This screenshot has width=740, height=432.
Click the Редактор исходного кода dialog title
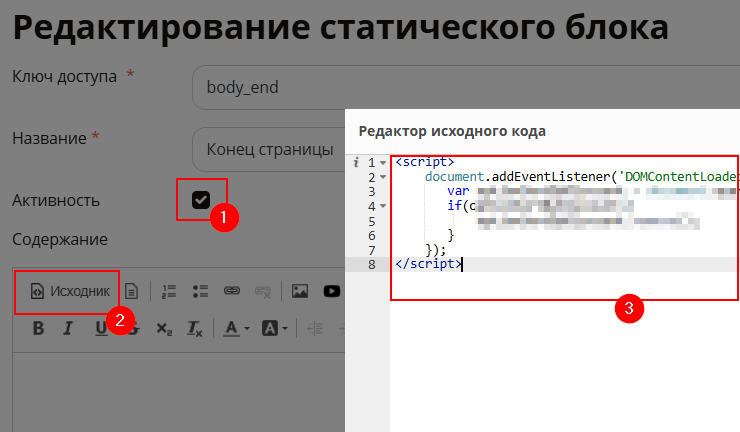[452, 131]
